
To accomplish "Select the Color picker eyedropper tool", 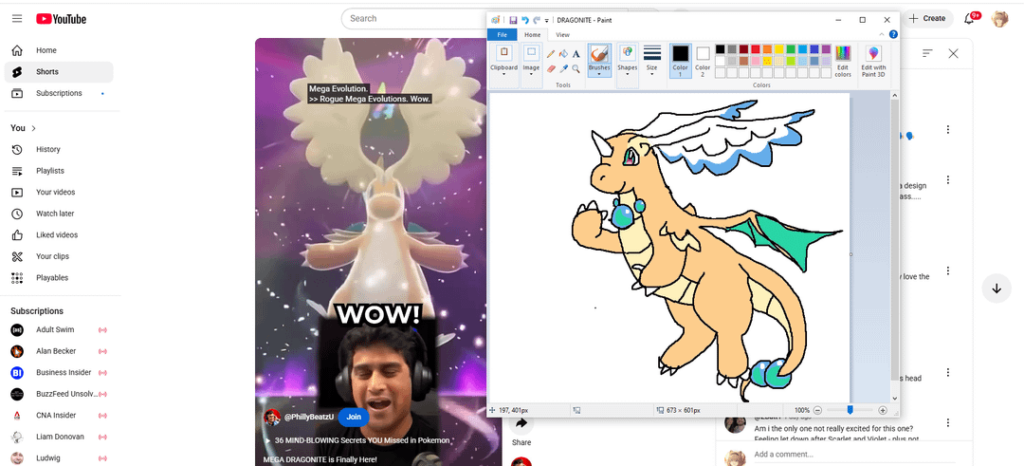I will 563,68.
